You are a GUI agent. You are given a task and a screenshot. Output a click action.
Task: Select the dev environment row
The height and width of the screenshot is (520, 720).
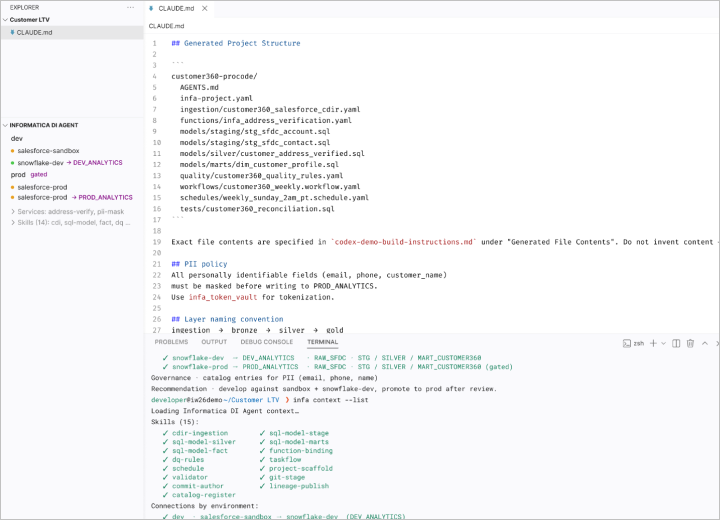click(x=17, y=138)
